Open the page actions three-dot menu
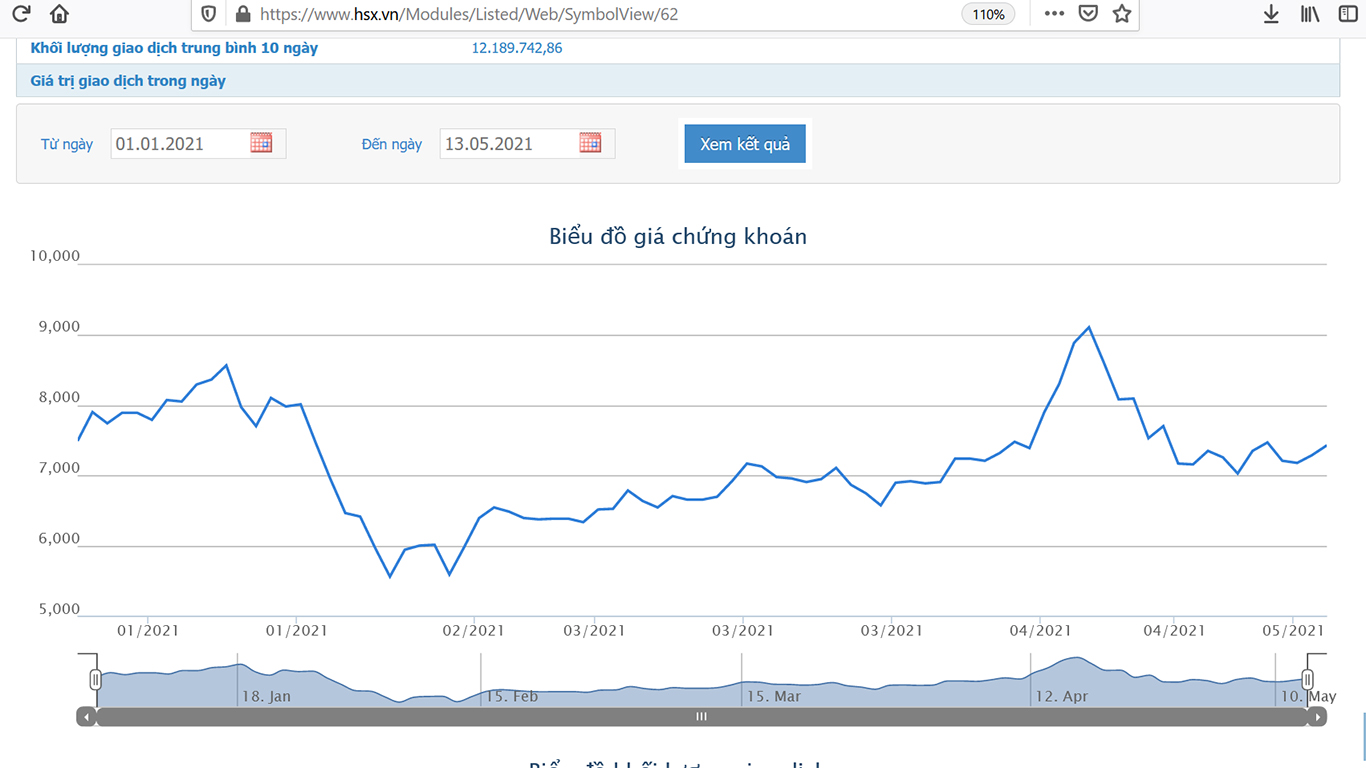 point(1054,14)
